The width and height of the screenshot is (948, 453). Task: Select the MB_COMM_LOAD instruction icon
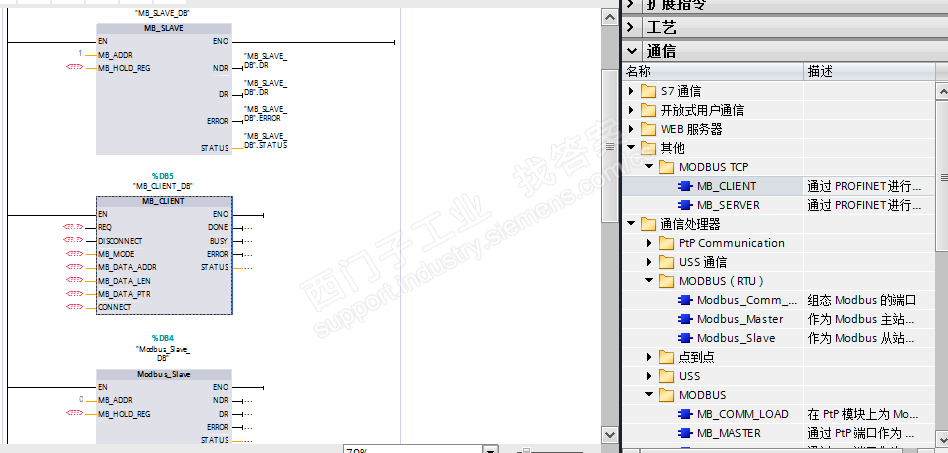pyautogui.click(x=685, y=414)
